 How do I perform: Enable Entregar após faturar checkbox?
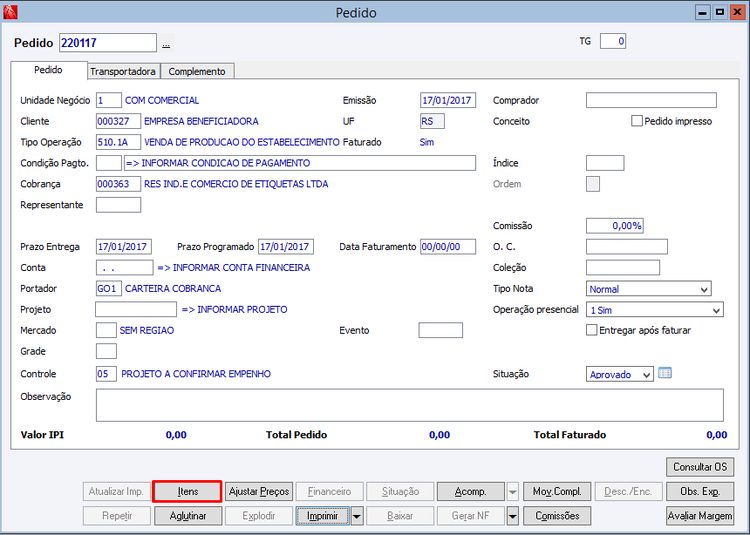point(592,330)
